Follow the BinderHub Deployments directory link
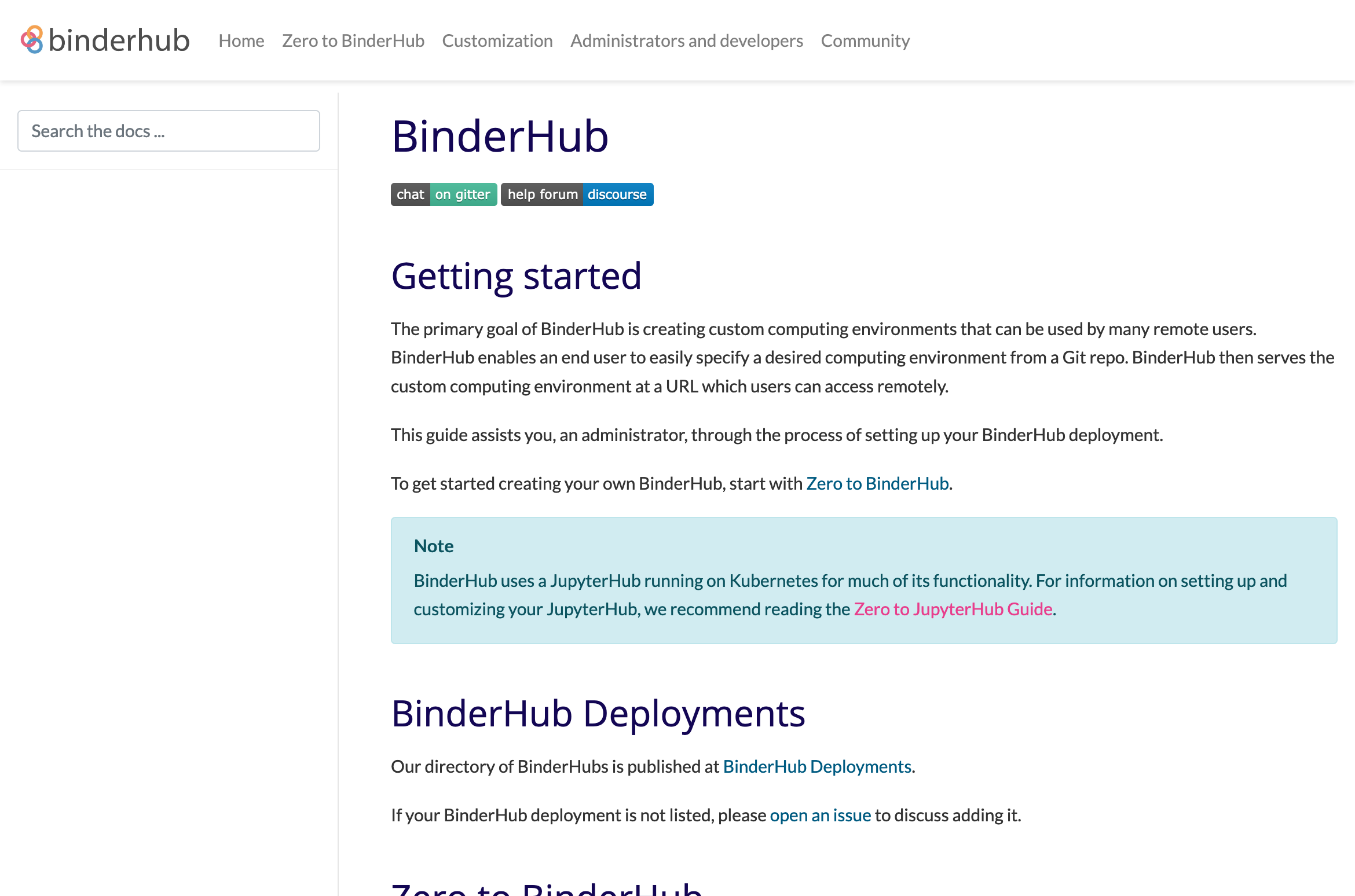 [817, 766]
